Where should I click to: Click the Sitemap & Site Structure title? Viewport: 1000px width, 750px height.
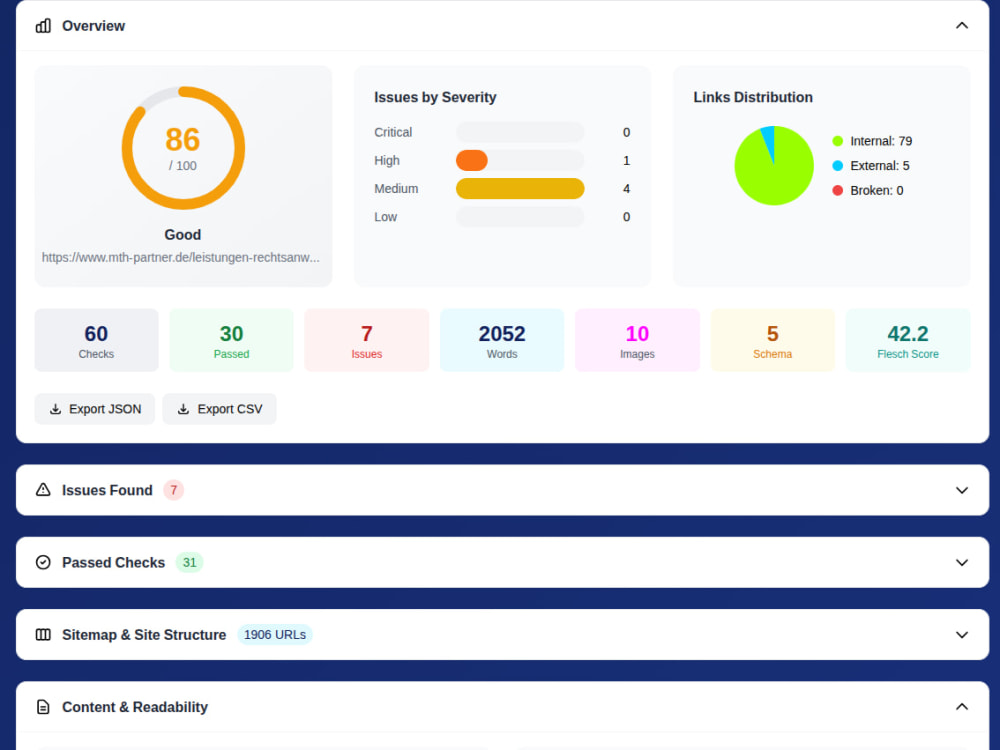click(x=144, y=635)
